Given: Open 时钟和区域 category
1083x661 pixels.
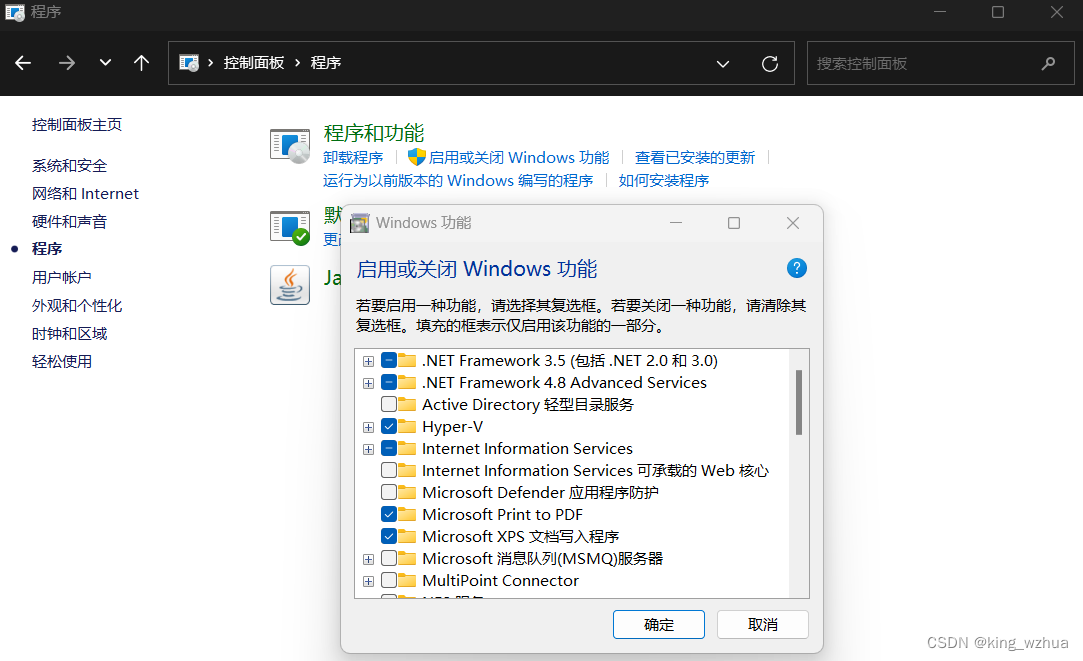Looking at the screenshot, I should [x=69, y=334].
